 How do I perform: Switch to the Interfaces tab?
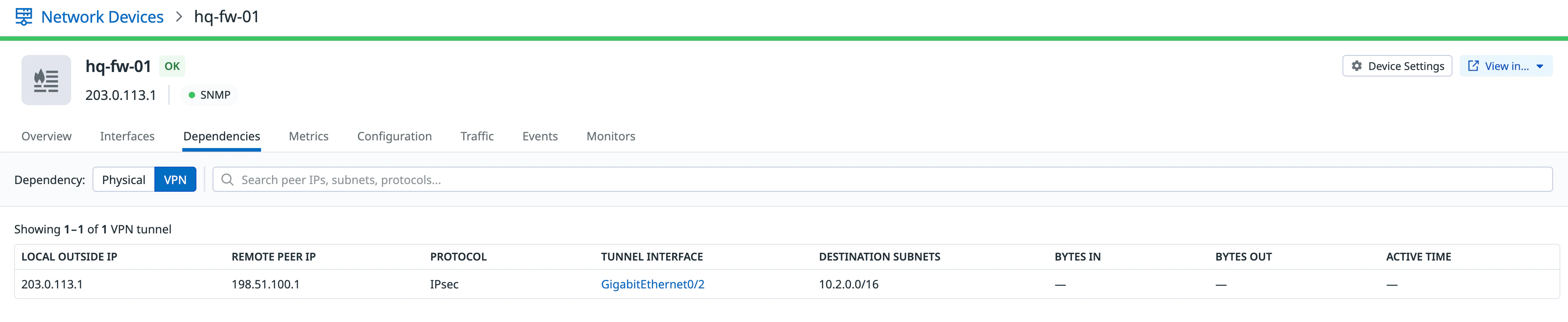coord(127,136)
